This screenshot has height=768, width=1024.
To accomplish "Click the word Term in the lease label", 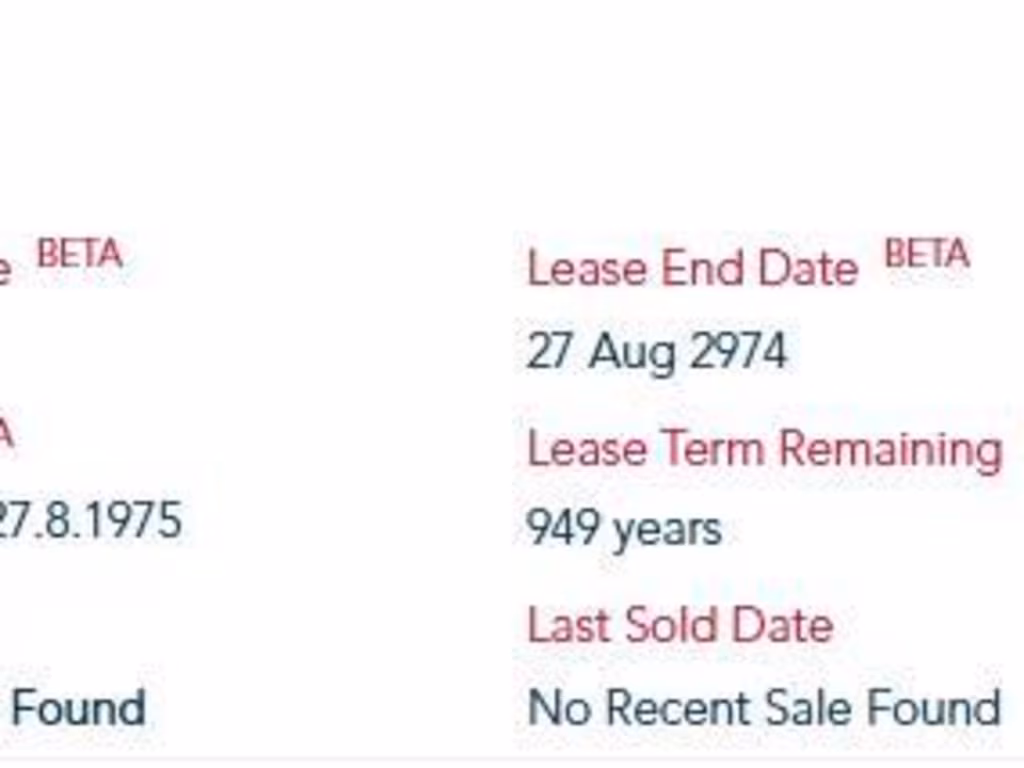I will pyautogui.click(x=713, y=448).
